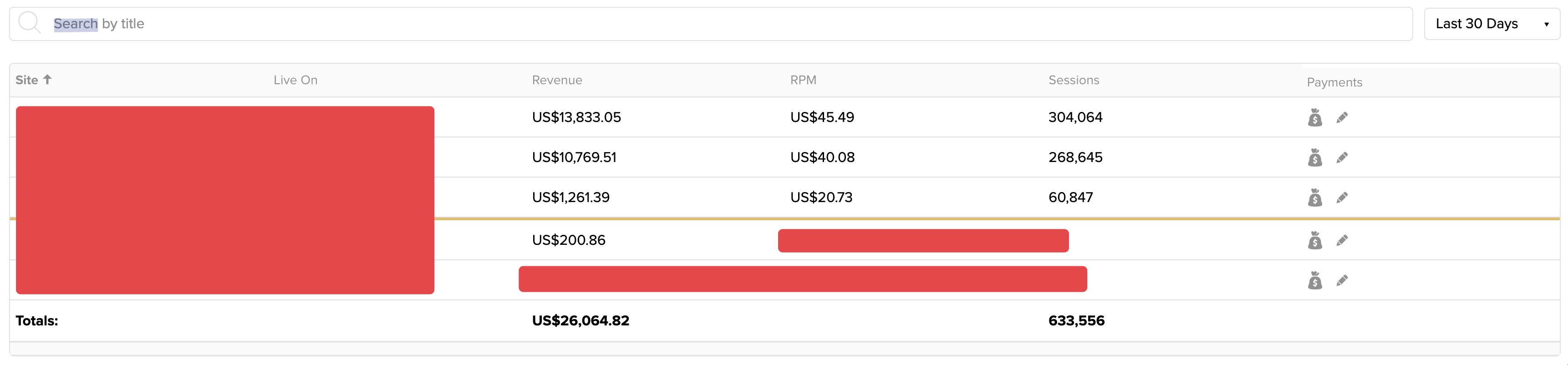
Task: Select RPM value US$45.49
Action: (x=822, y=117)
